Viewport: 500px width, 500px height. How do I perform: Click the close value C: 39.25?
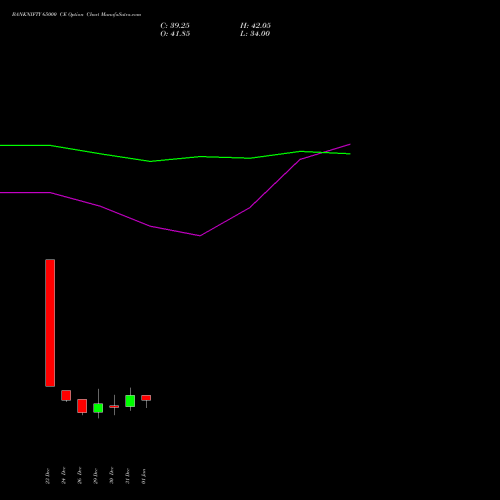[x=175, y=26]
